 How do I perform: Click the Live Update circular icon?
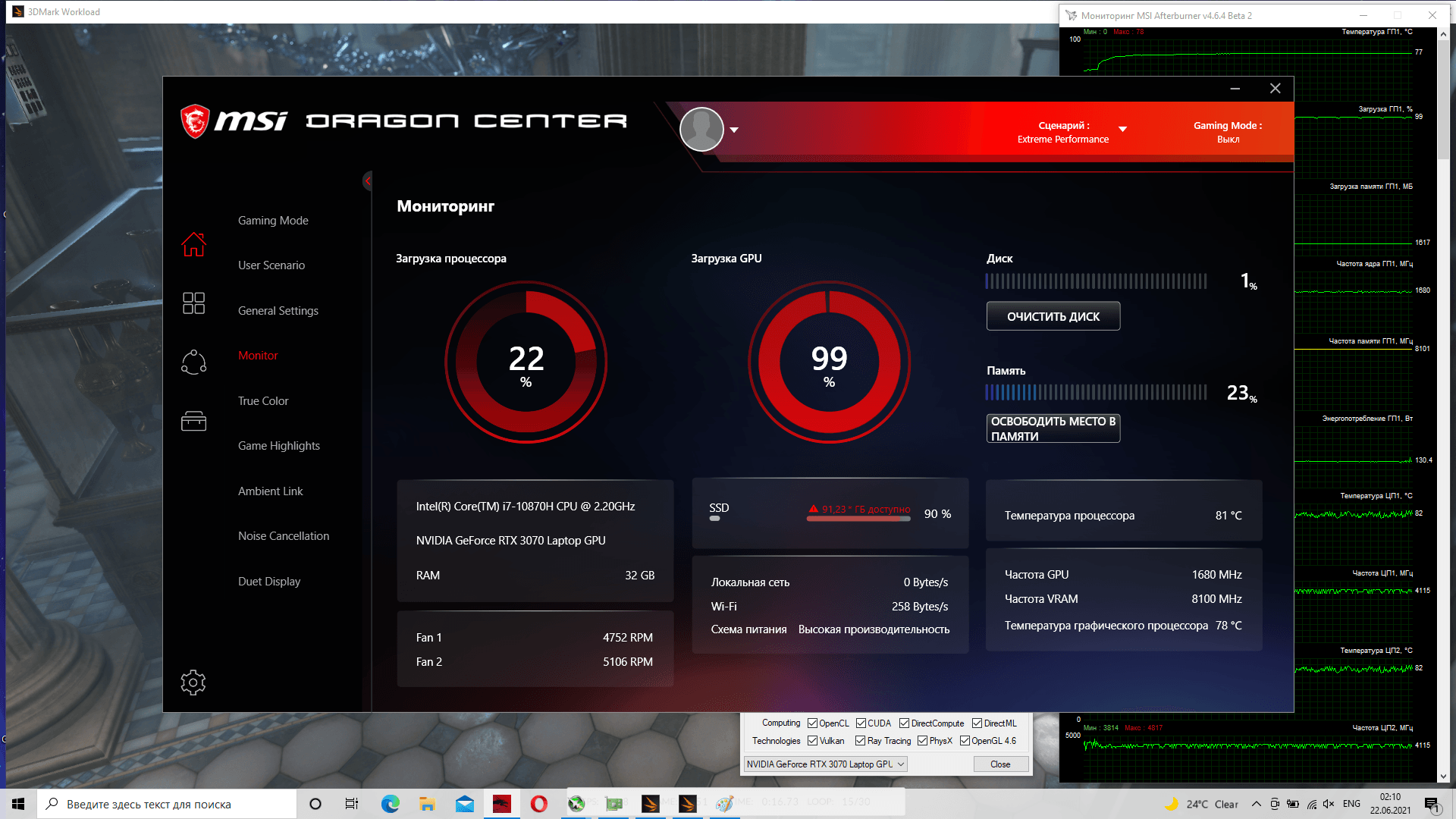tap(193, 362)
